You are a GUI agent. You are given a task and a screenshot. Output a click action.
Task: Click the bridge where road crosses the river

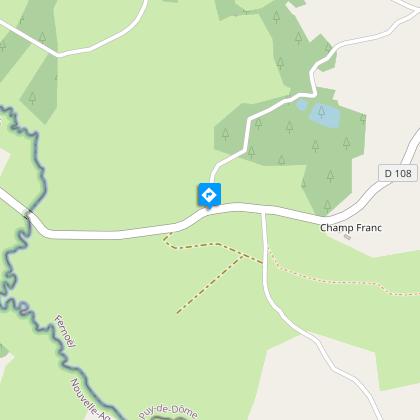(29, 214)
